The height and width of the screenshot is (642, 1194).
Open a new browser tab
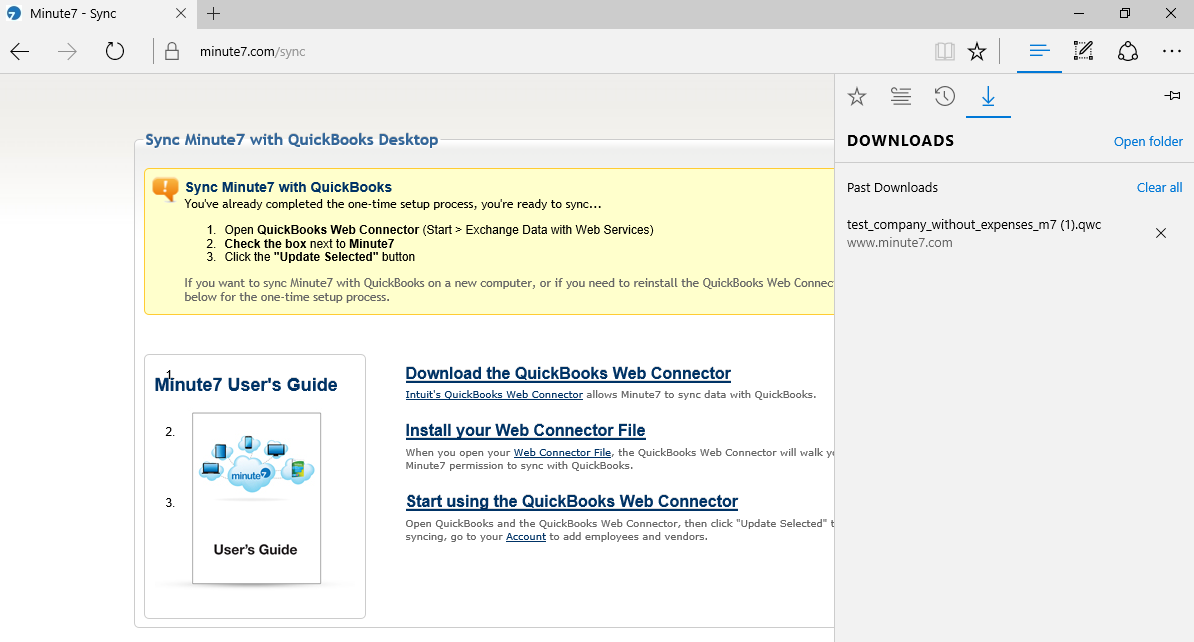click(214, 13)
